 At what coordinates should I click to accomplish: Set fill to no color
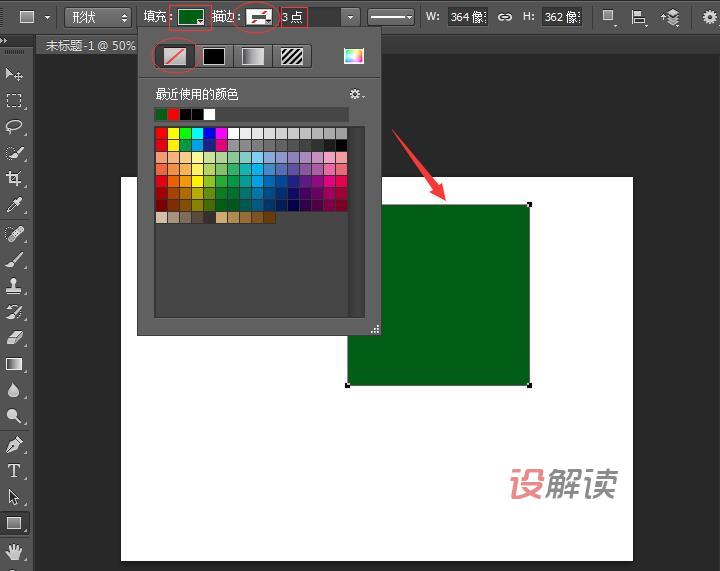(175, 56)
